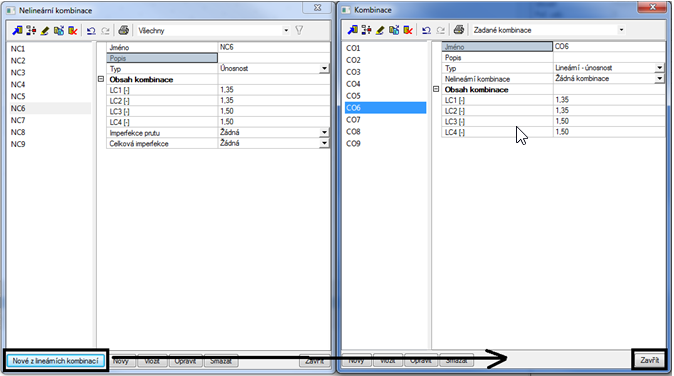Click Opravit button in Nelineární kombinace window

tap(185, 361)
